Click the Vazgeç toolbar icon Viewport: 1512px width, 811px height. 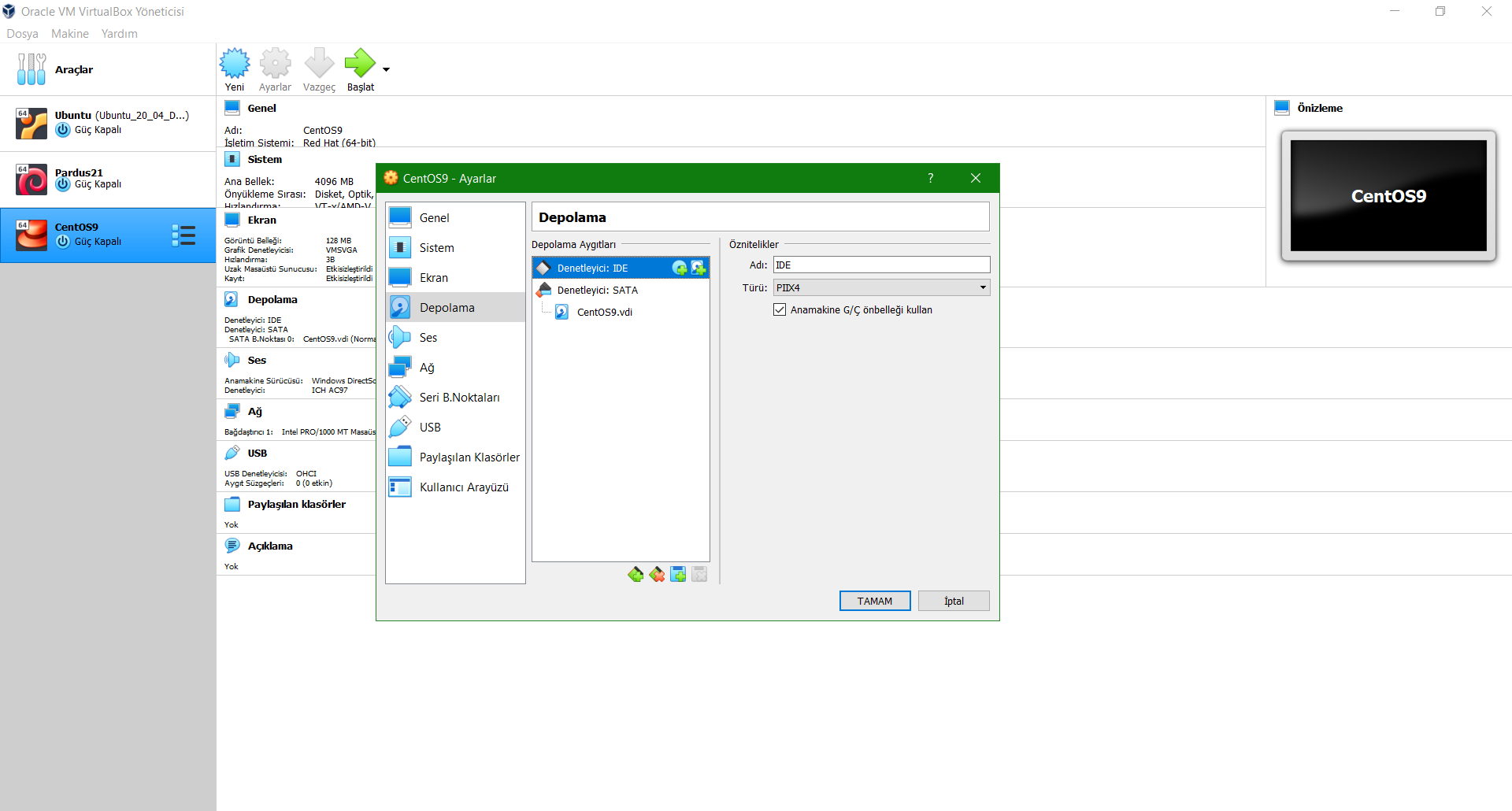[x=319, y=70]
